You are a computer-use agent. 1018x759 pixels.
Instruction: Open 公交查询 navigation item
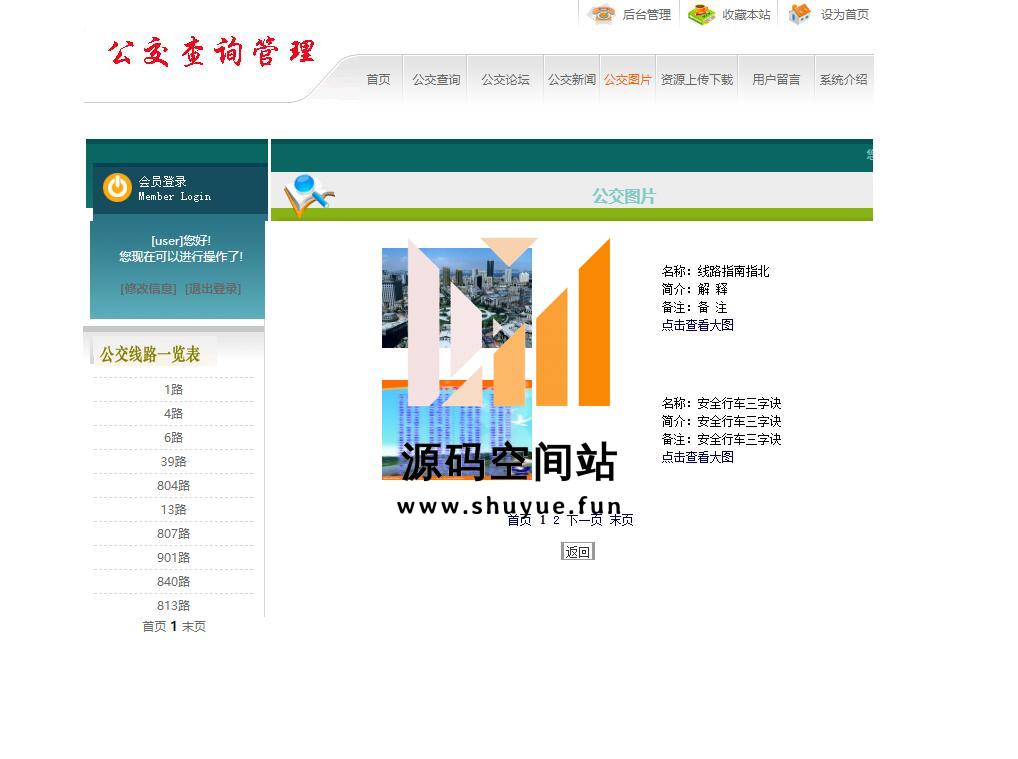pyautogui.click(x=436, y=79)
